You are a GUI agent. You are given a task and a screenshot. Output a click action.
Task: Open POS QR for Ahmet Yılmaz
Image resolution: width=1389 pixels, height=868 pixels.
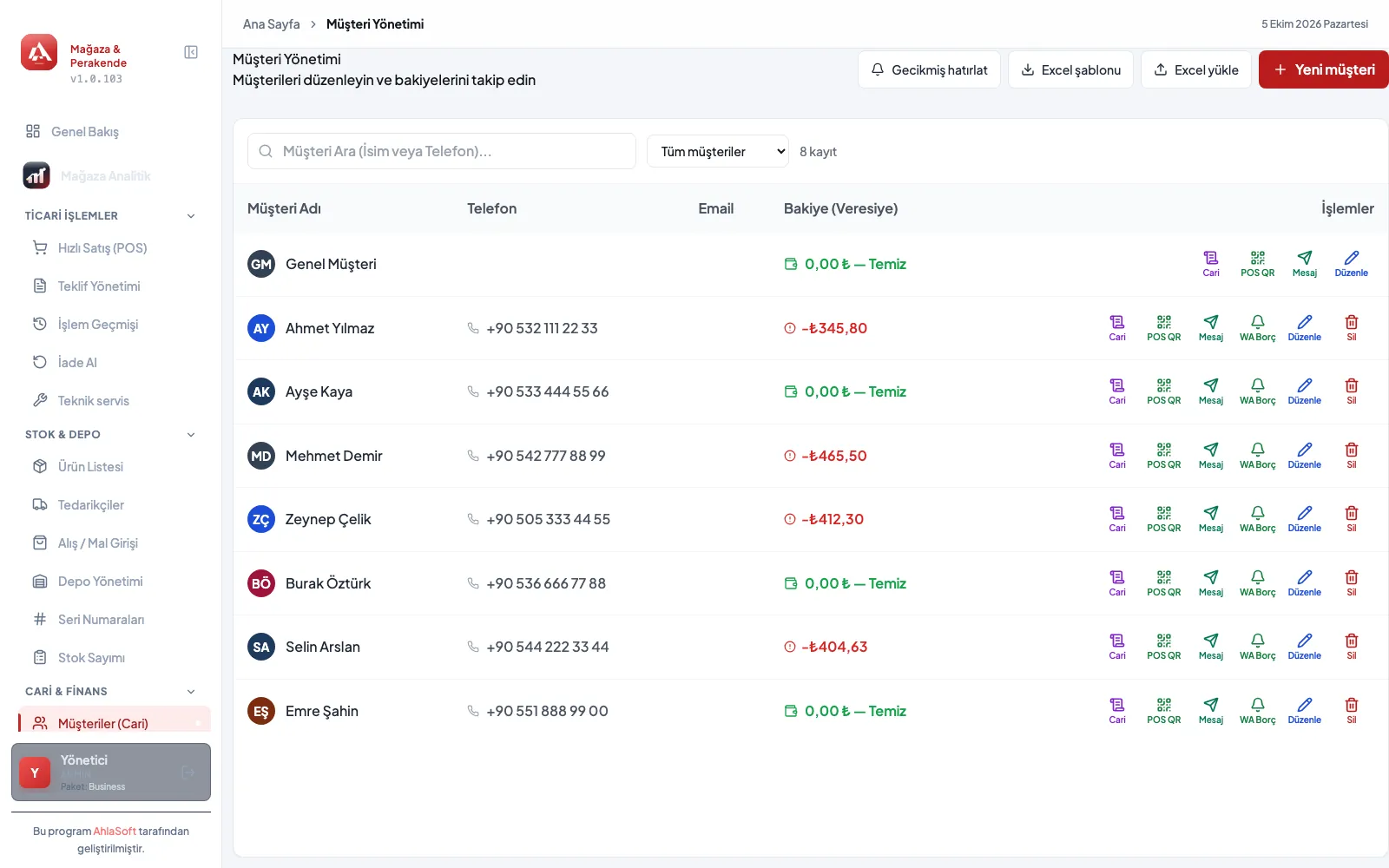click(1164, 328)
